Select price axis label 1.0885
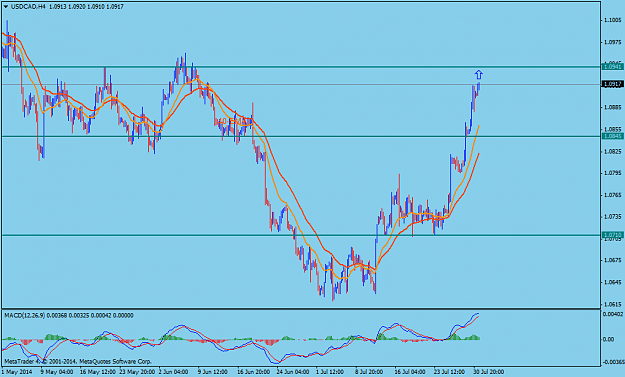This screenshot has height=377, width=625. 613,107
